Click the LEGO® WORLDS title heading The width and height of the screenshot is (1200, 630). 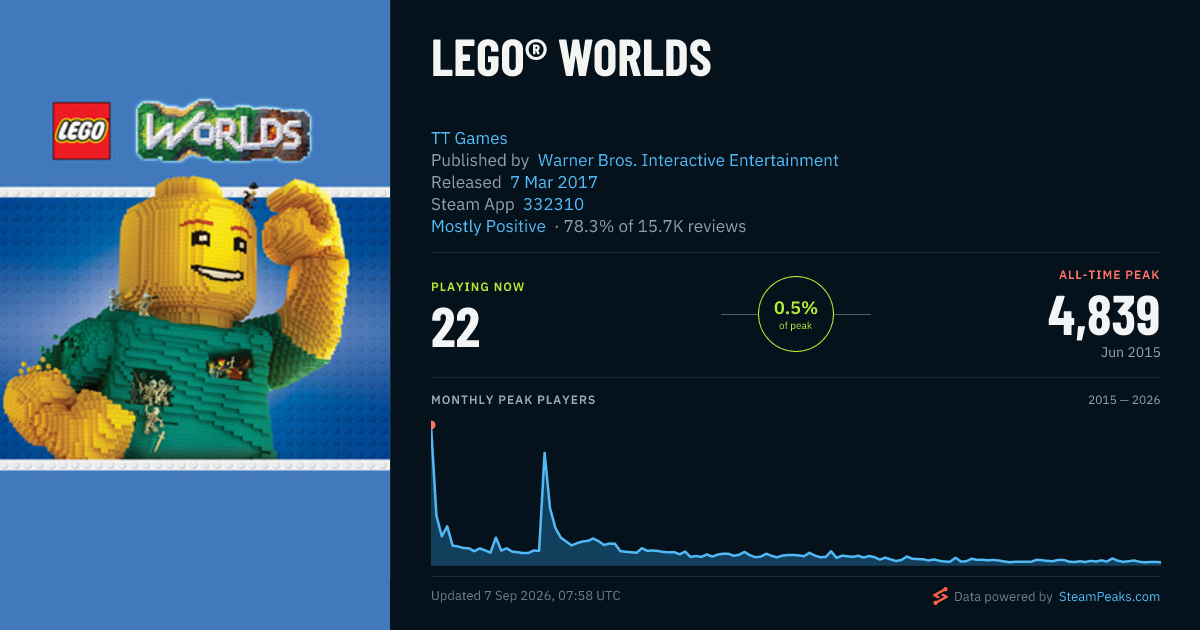[571, 58]
